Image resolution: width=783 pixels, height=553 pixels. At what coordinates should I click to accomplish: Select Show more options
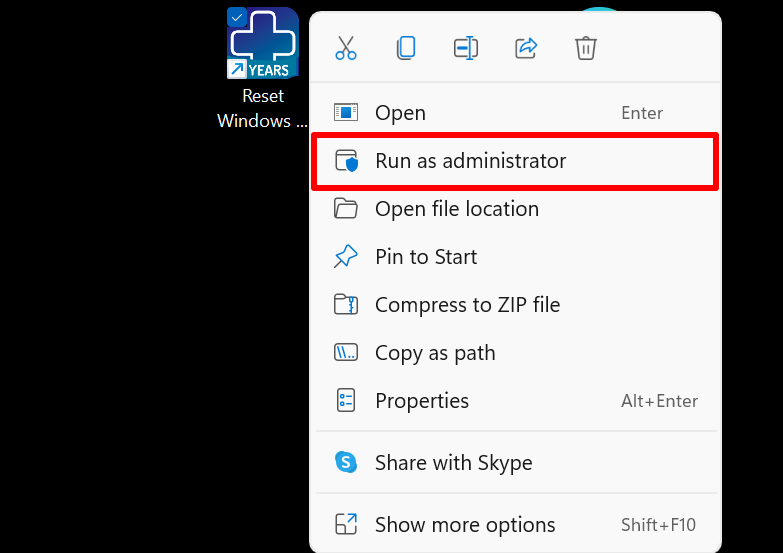pyautogui.click(x=516, y=525)
